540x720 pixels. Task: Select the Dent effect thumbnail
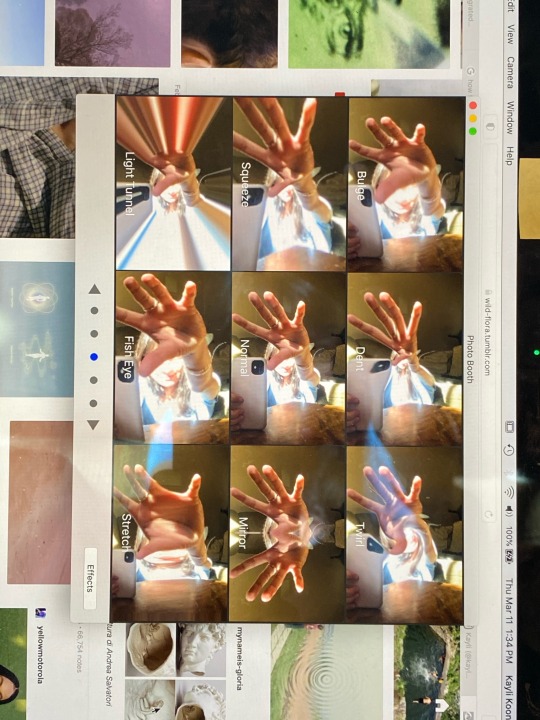click(405, 358)
